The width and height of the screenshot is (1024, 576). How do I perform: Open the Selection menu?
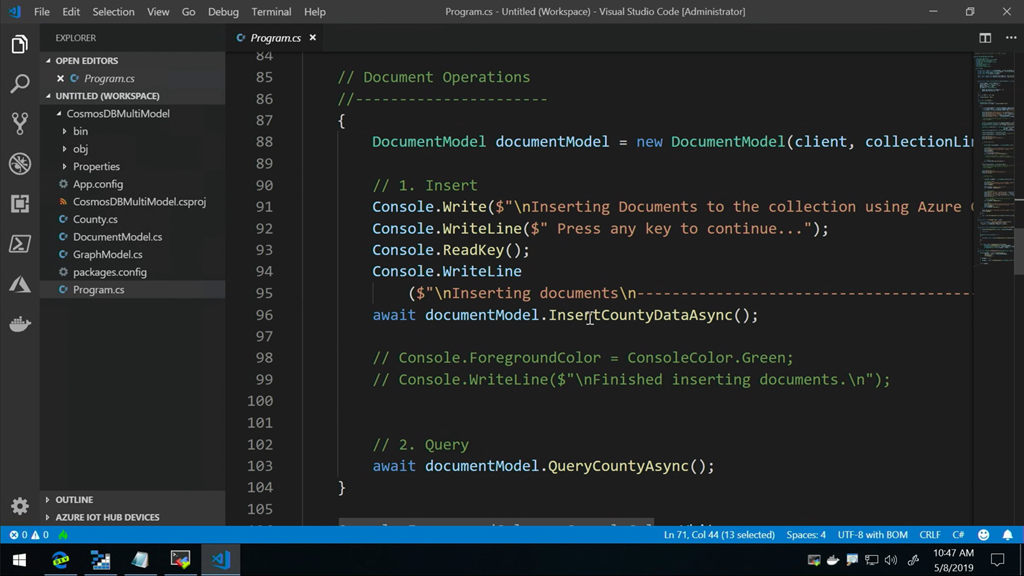coord(113,12)
